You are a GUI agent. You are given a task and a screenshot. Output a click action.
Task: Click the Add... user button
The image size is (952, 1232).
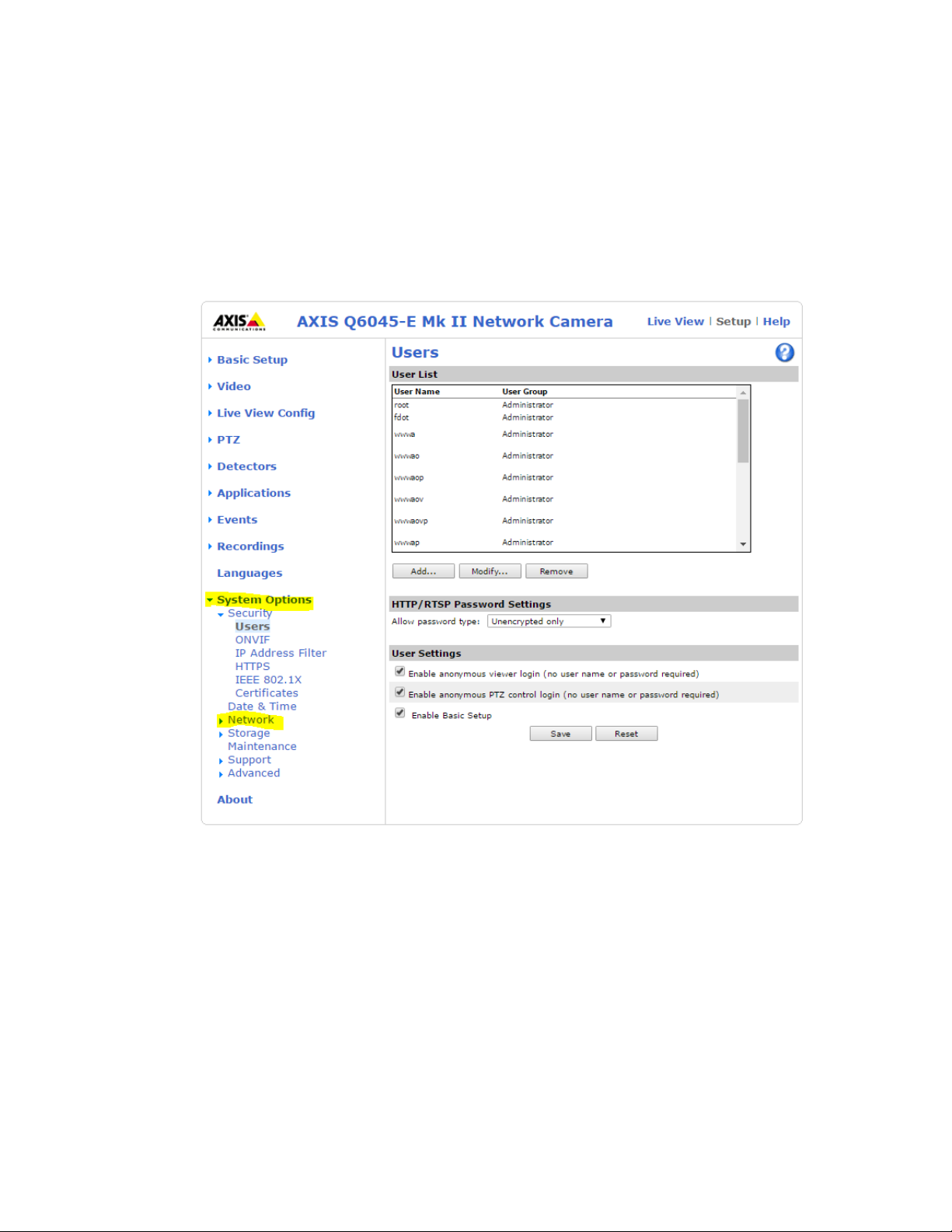click(423, 572)
